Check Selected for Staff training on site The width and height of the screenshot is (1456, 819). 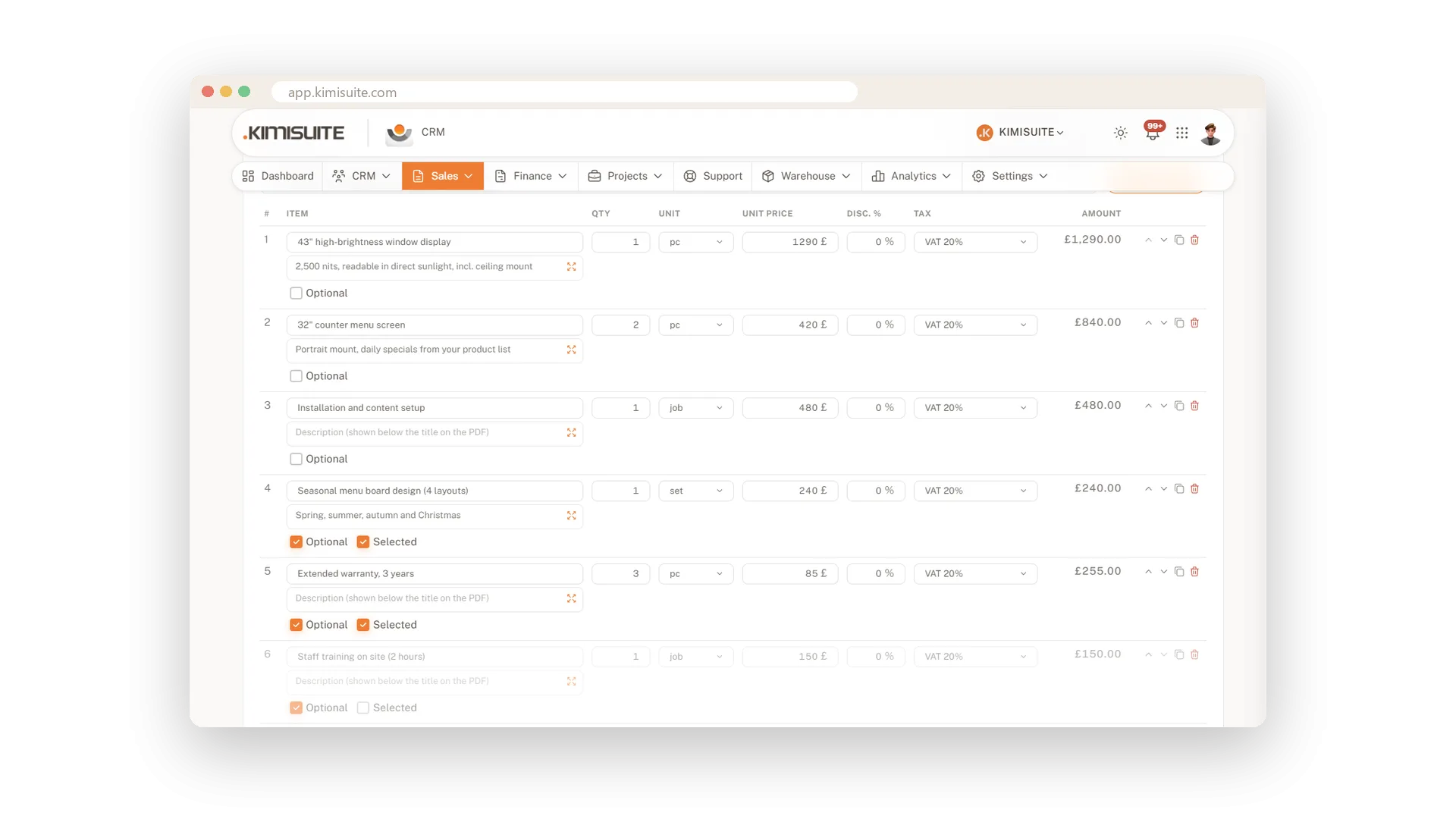click(363, 708)
